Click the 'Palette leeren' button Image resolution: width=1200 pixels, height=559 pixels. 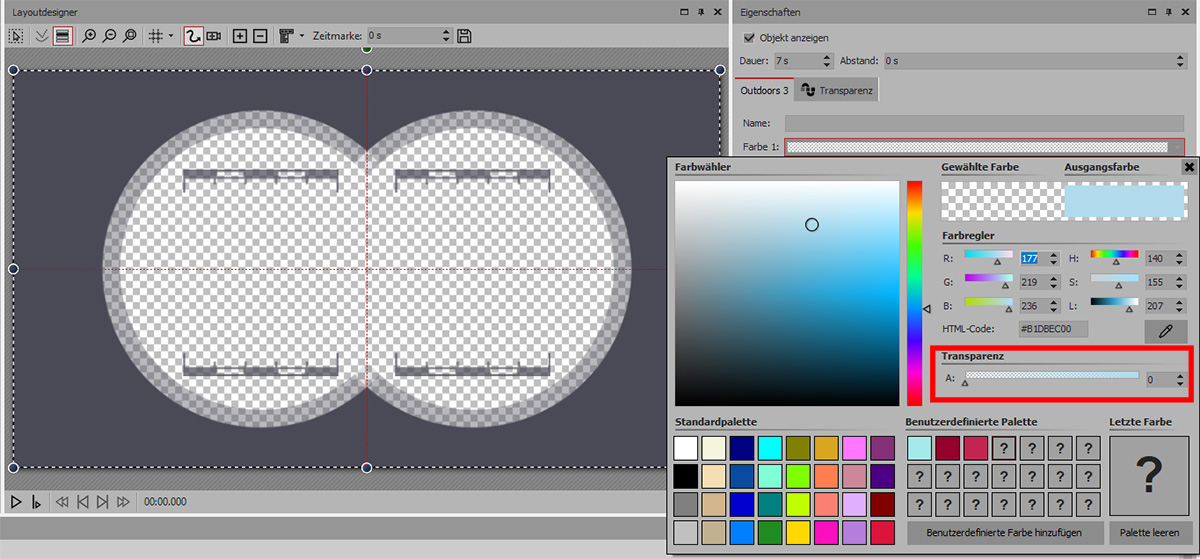[x=1149, y=533]
